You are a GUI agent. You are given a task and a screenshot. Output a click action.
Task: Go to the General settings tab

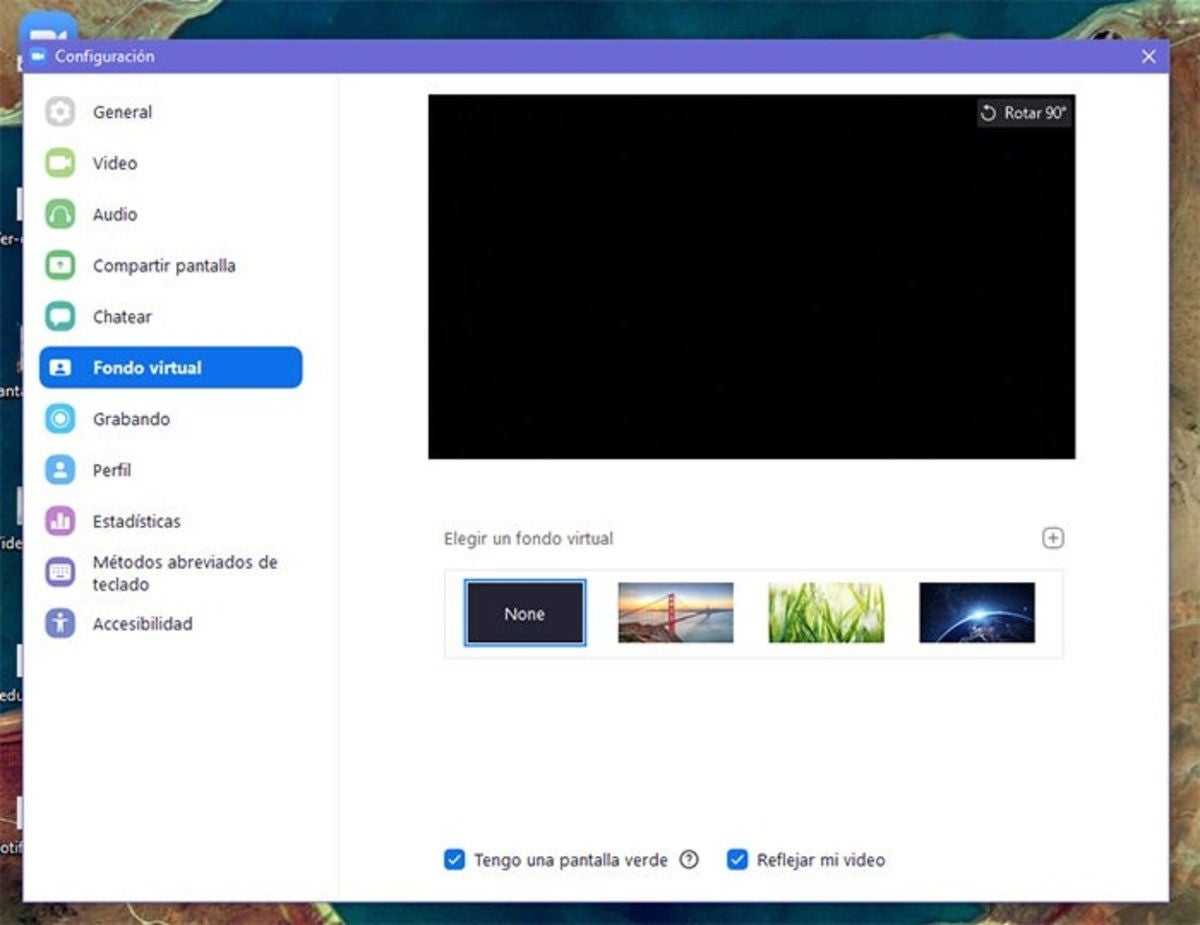coord(122,112)
